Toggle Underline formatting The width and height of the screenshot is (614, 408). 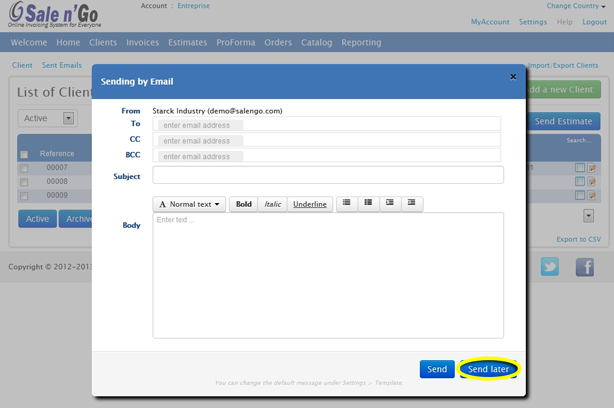point(310,204)
